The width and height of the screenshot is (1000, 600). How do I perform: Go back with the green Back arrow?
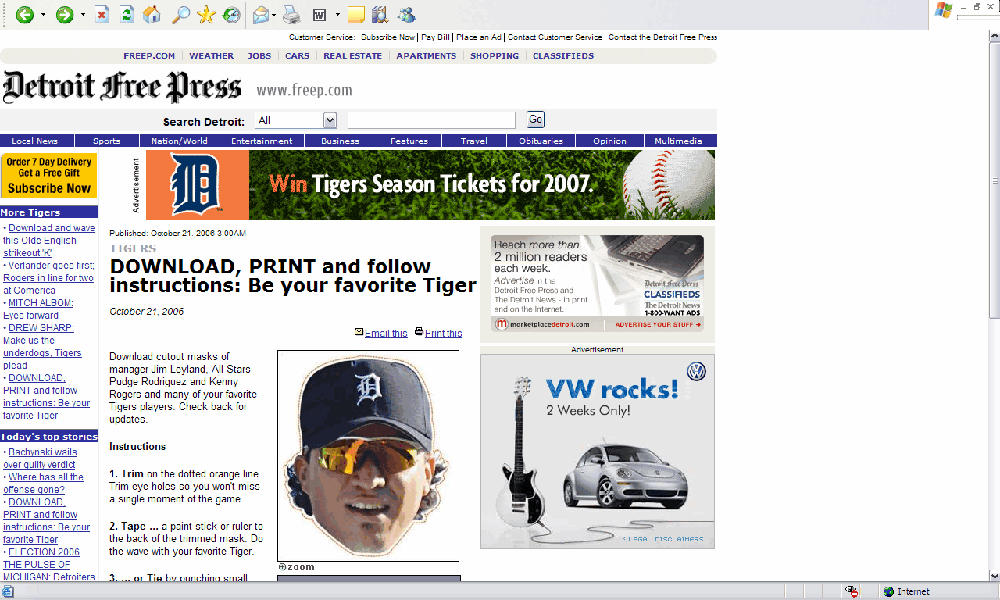point(25,14)
